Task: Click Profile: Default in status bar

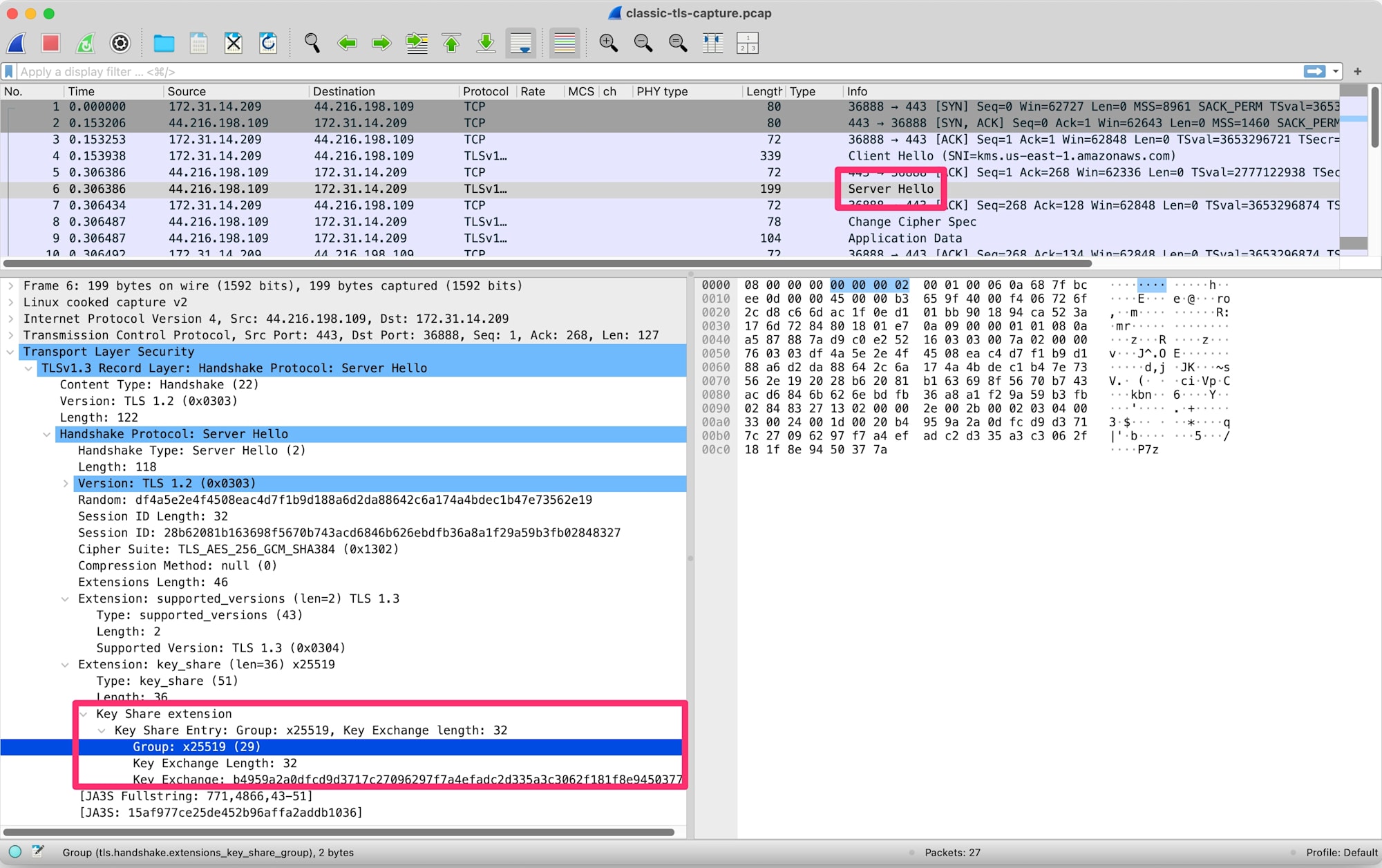Action: (1341, 853)
